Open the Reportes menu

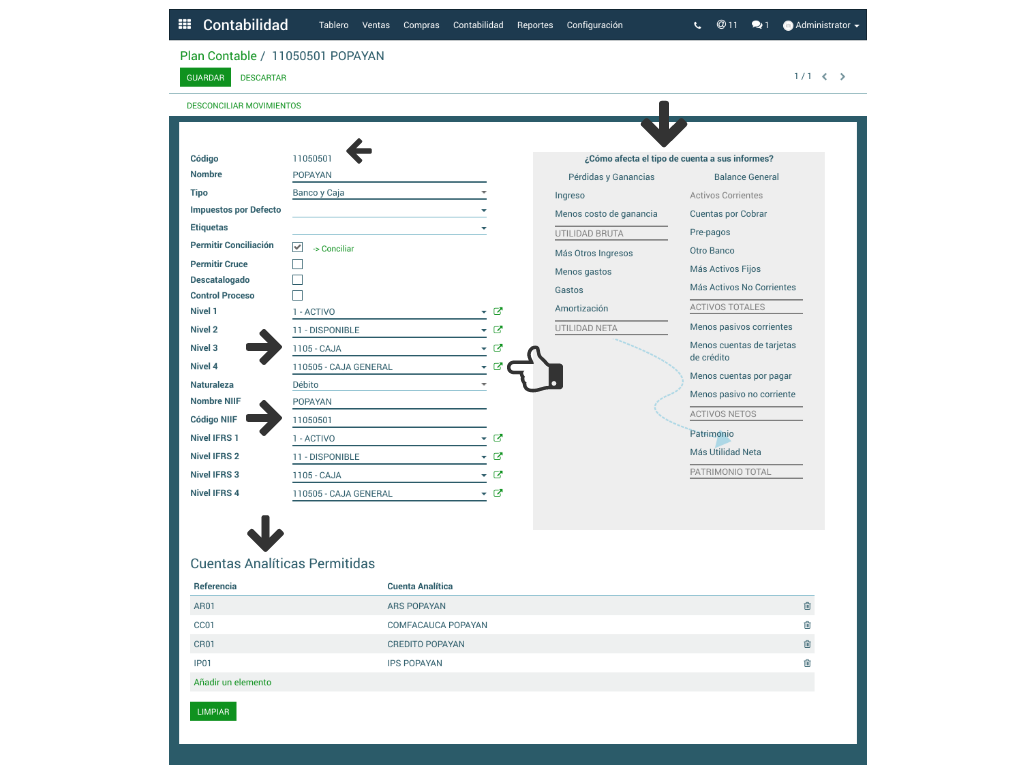[535, 25]
